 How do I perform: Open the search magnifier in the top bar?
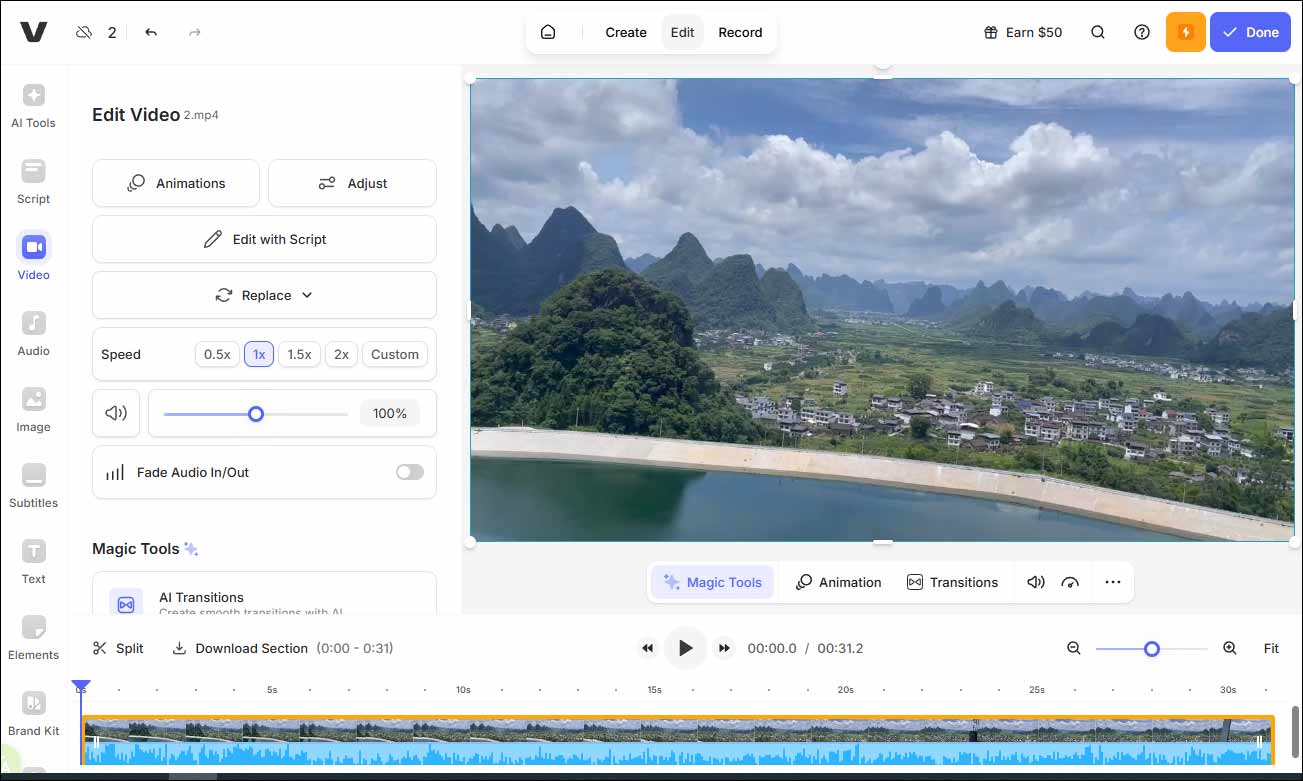pos(1097,31)
